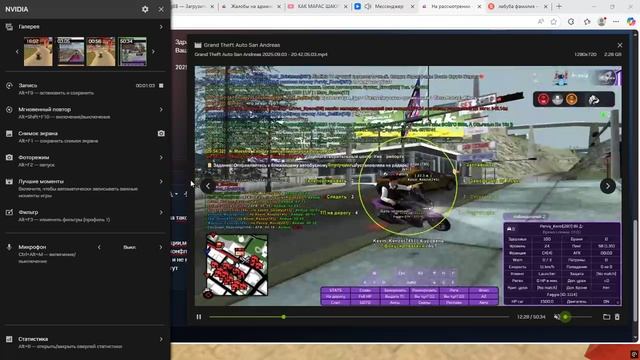Click the Микрофон microphone icon
640x360 pixels.
(9, 247)
